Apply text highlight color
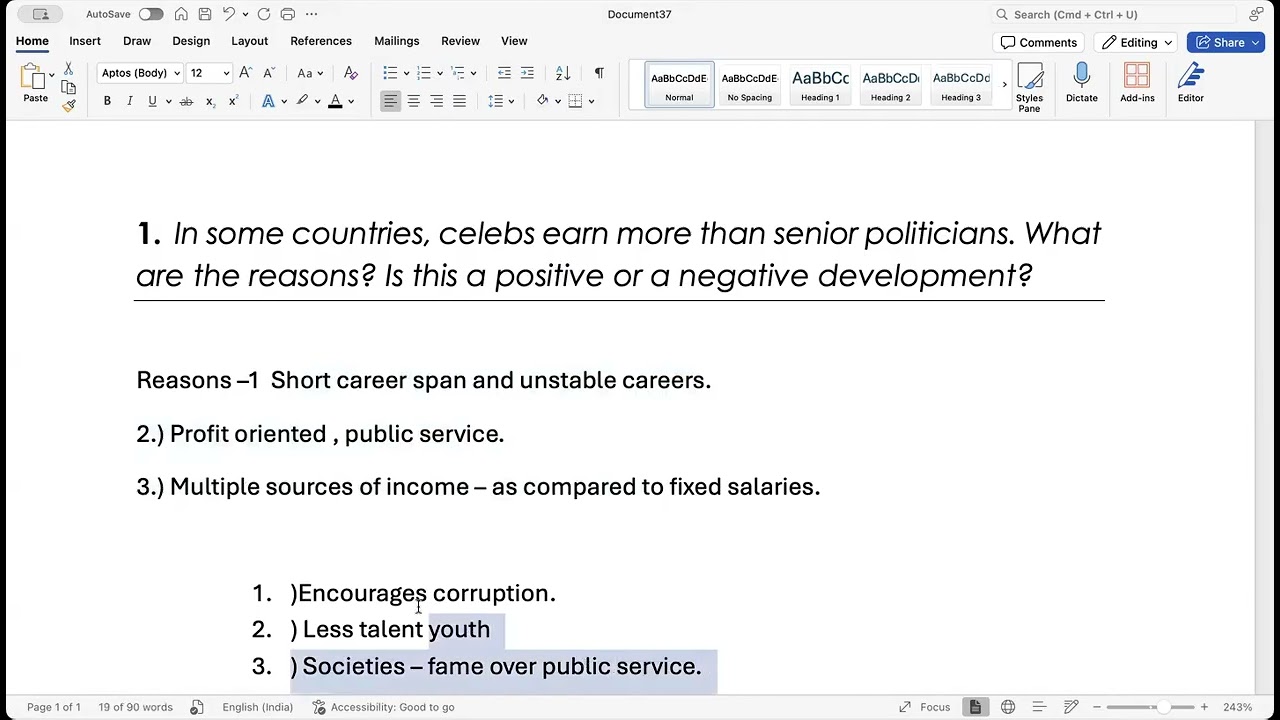The height and width of the screenshot is (720, 1280). (302, 101)
